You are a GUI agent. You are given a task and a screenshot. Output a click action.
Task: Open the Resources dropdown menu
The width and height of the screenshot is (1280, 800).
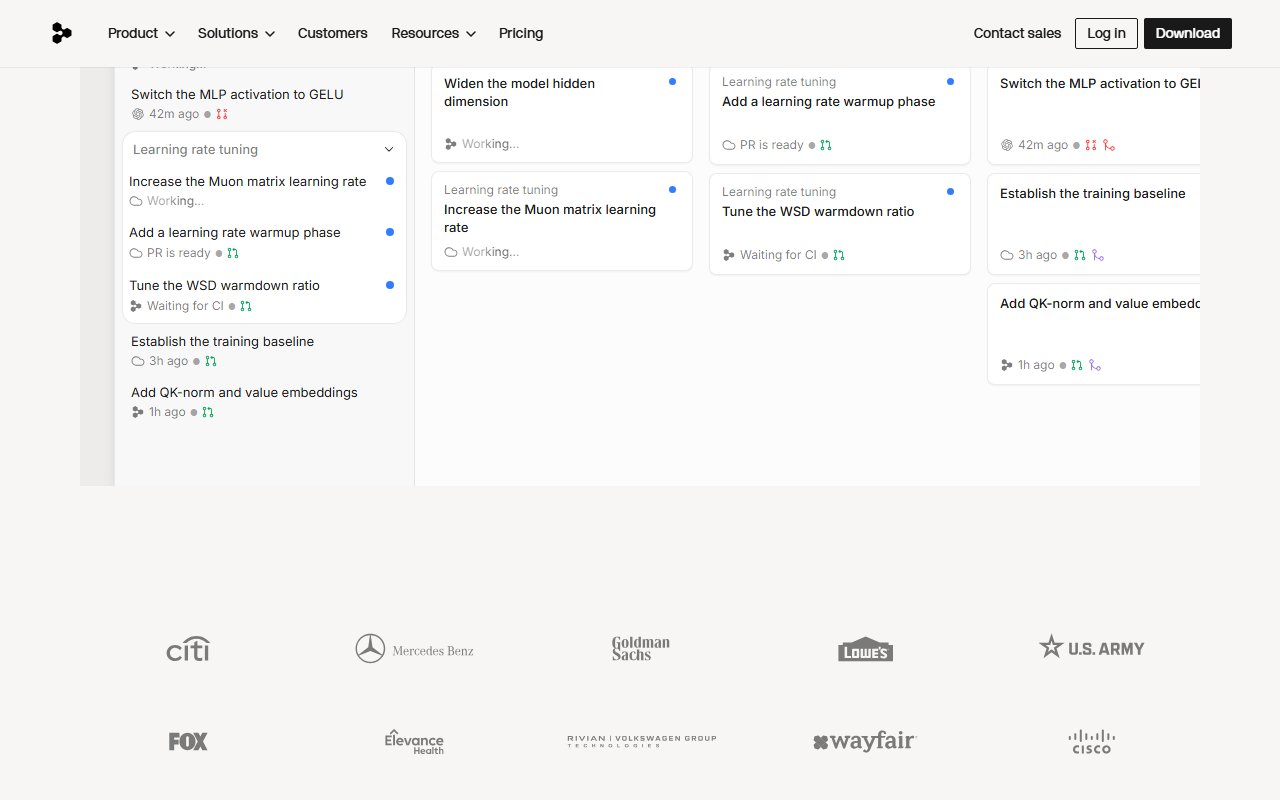tap(433, 33)
